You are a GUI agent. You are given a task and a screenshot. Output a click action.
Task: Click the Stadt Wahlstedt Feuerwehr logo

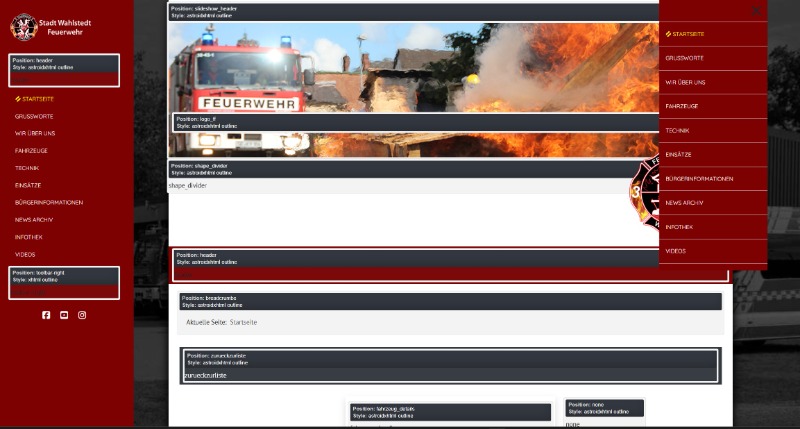[51, 27]
